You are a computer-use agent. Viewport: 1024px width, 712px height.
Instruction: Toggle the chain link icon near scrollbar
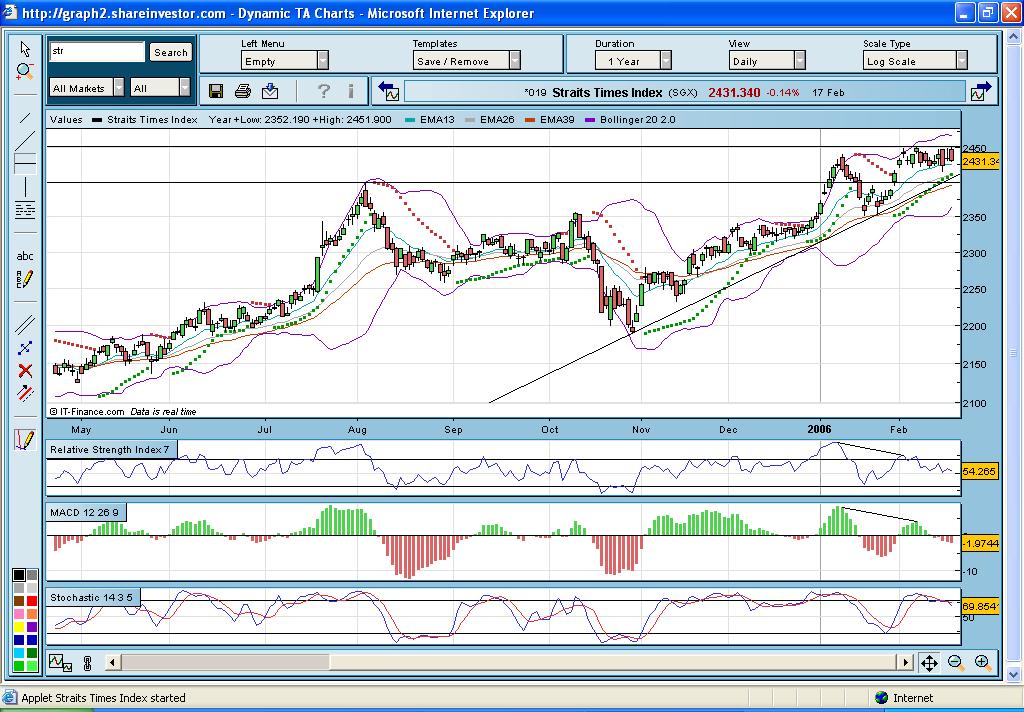87,662
